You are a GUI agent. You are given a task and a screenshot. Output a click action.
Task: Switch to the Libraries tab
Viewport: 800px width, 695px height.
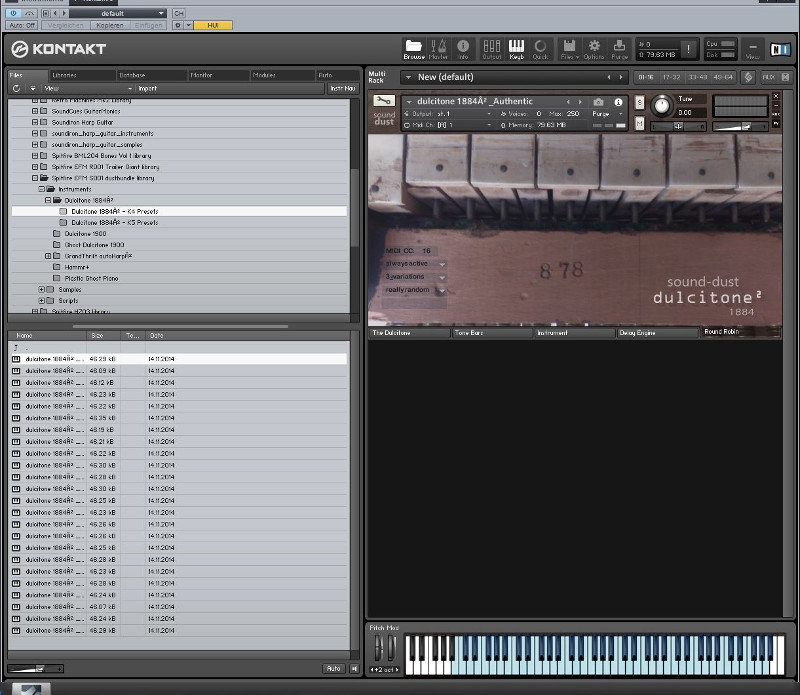pyautogui.click(x=82, y=75)
